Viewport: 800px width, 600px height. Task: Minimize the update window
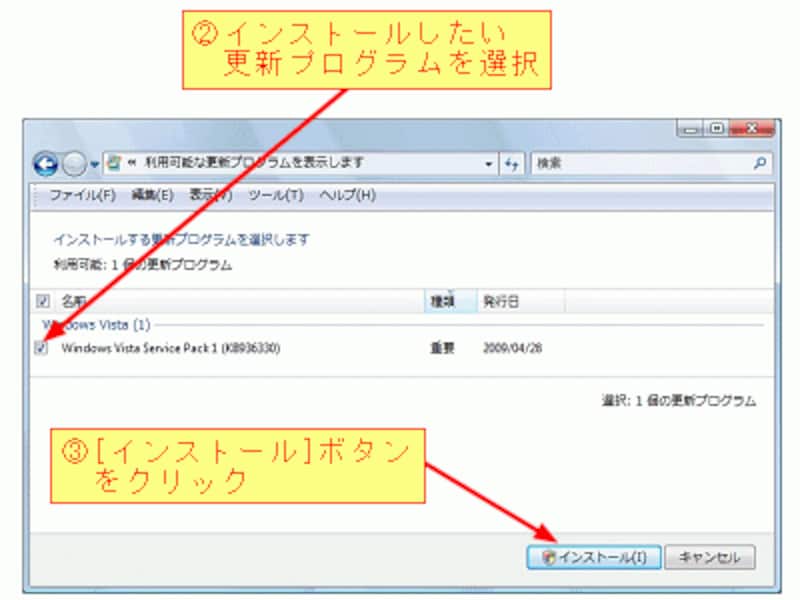point(690,129)
